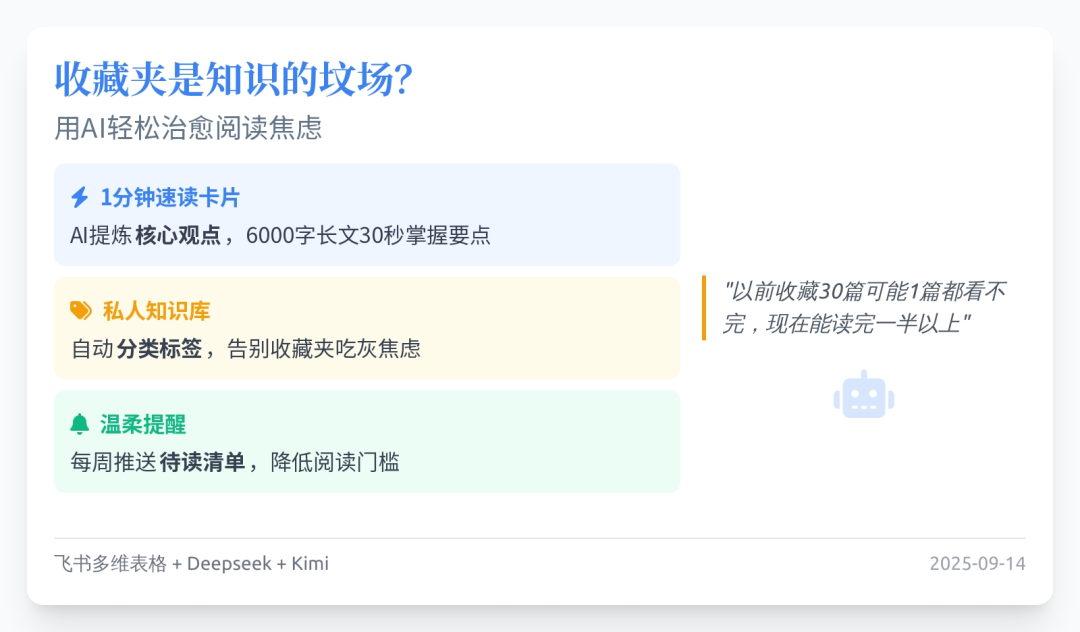Click the phrase 6000字长文30秒掌握要点
The width and height of the screenshot is (1080, 632).
click(368, 236)
